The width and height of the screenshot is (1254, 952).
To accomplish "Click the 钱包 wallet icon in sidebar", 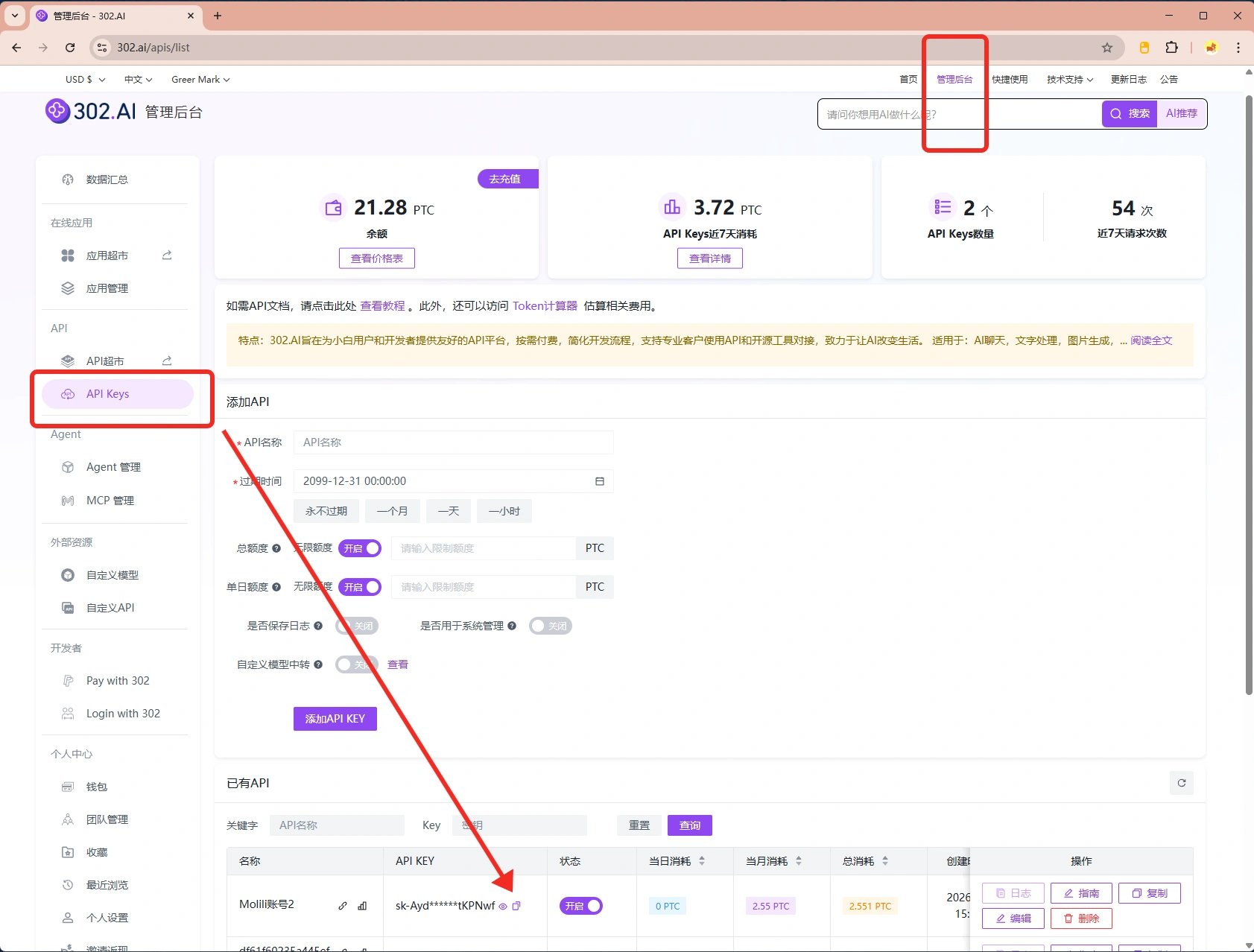I will [x=68, y=786].
